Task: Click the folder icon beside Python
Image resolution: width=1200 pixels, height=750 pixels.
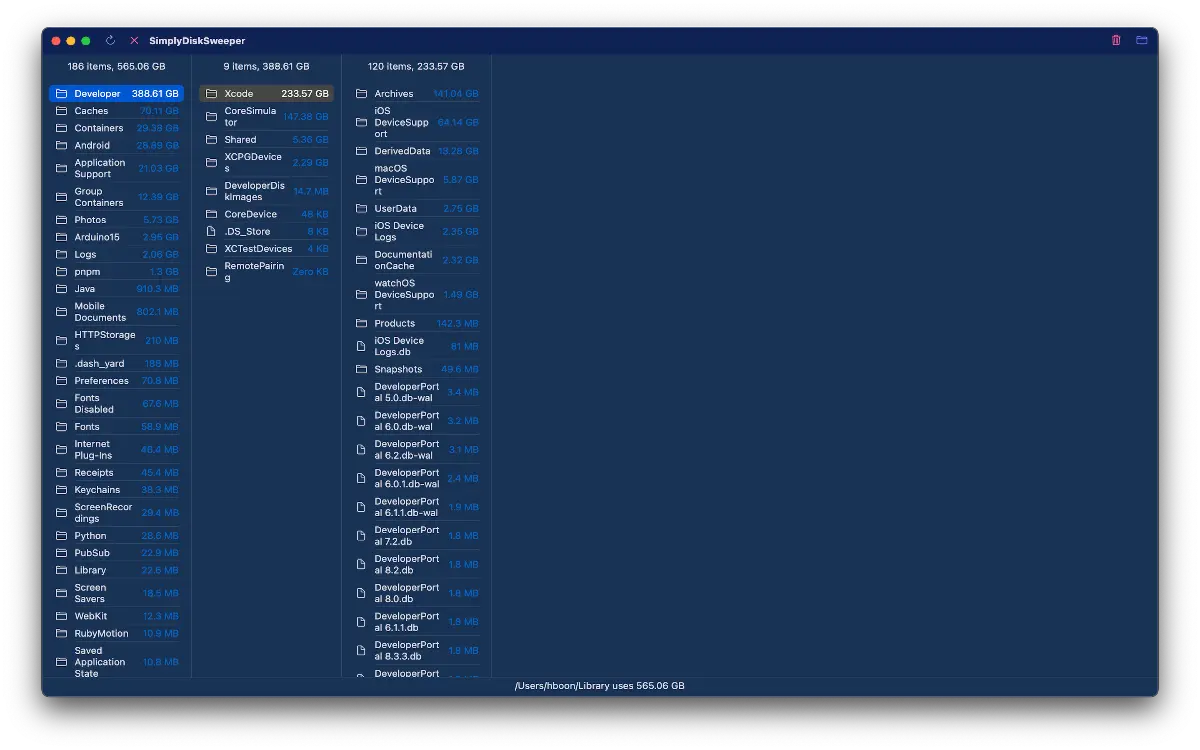Action: click(x=62, y=536)
